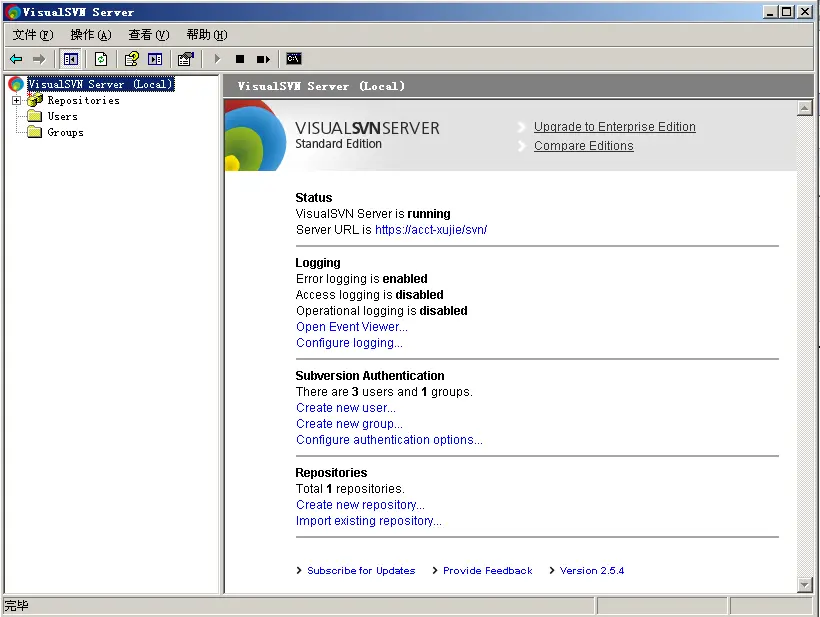820x617 pixels.
Task: Click the Back arrow toolbar icon
Action: click(x=16, y=59)
